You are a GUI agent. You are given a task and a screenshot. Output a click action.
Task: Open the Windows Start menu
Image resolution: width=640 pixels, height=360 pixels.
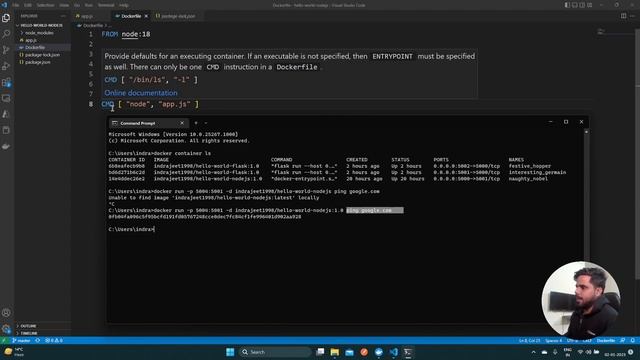pos(230,352)
